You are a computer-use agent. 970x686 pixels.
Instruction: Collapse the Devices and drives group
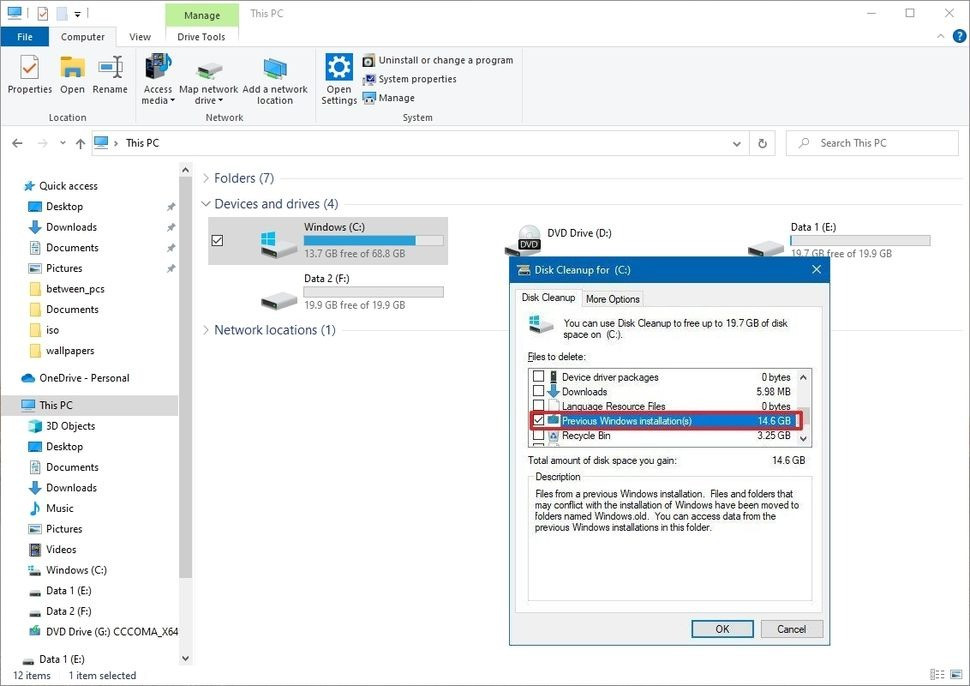tap(206, 204)
